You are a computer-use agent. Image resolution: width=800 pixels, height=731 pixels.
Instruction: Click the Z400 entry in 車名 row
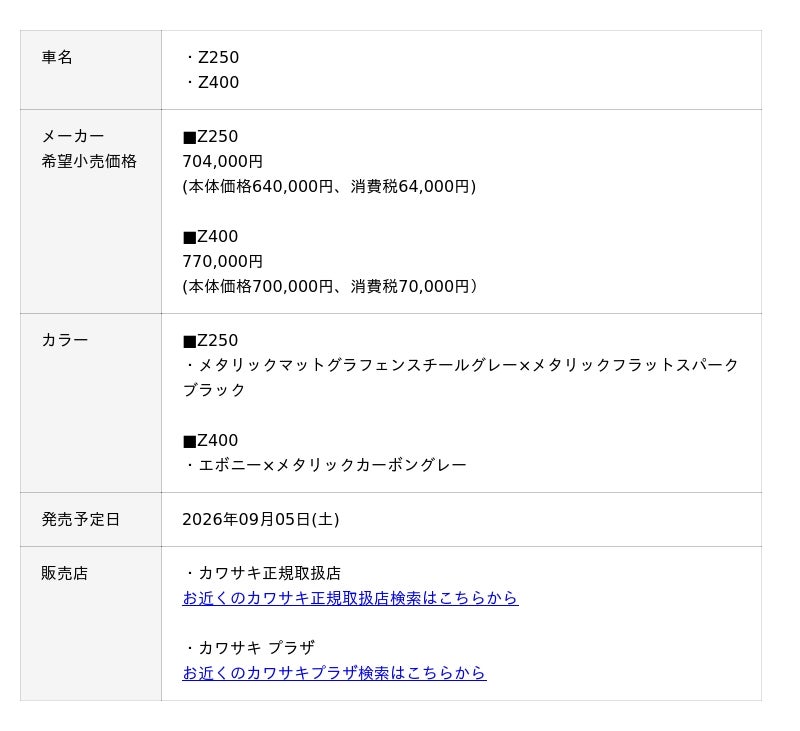coord(211,82)
